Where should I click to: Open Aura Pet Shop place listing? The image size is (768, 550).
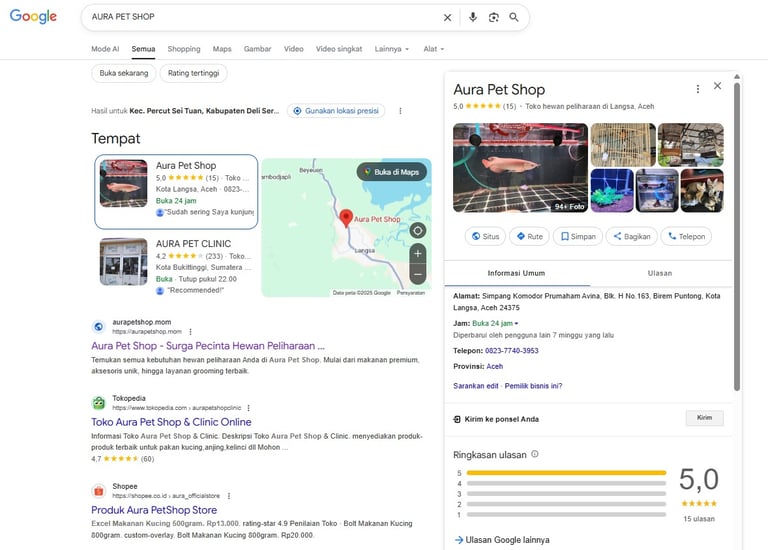coord(176,191)
